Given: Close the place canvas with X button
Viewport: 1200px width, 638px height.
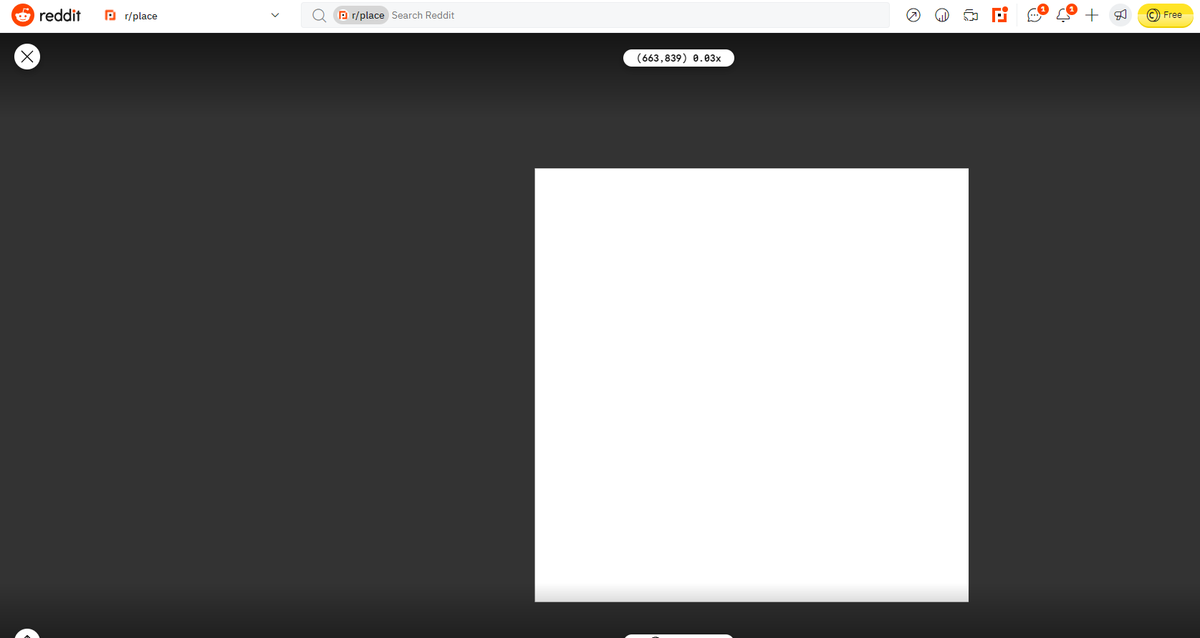Looking at the screenshot, I should [x=28, y=57].
